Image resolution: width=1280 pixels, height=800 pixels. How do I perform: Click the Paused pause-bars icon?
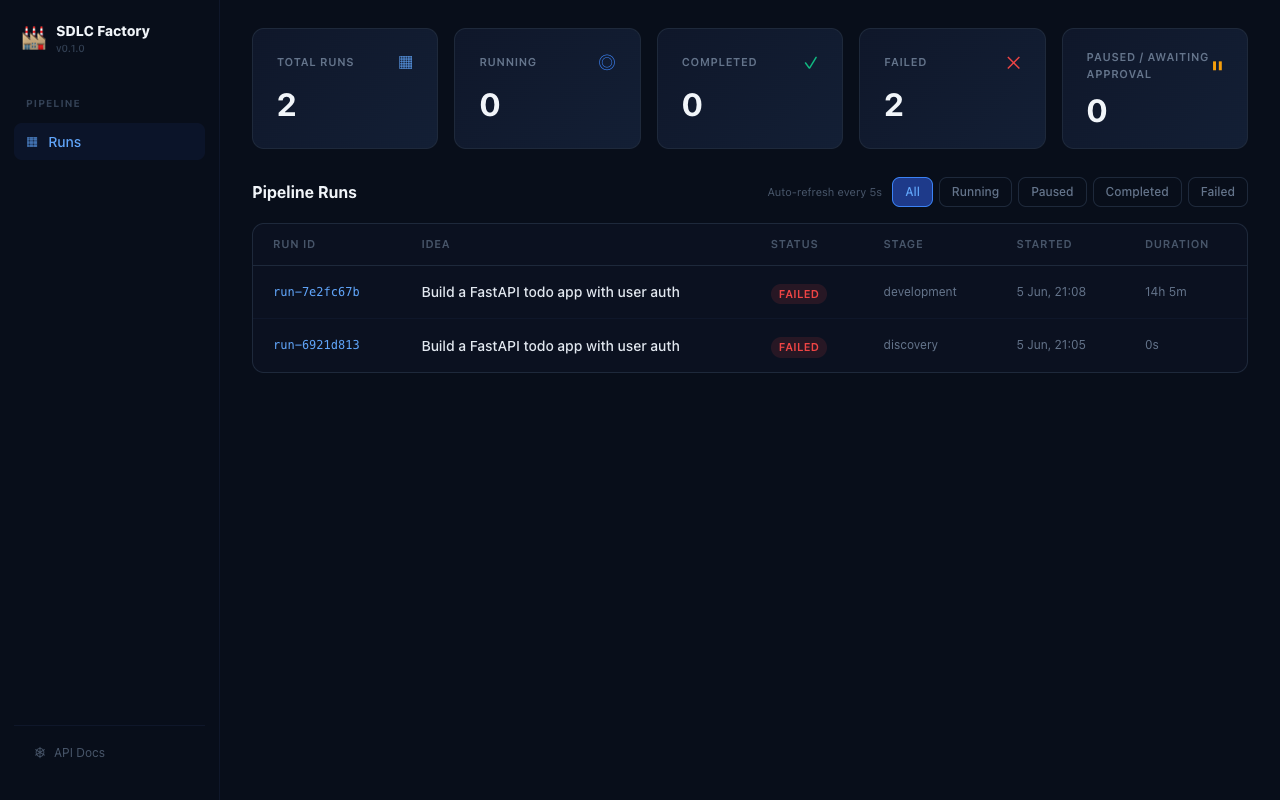[x=1217, y=65]
